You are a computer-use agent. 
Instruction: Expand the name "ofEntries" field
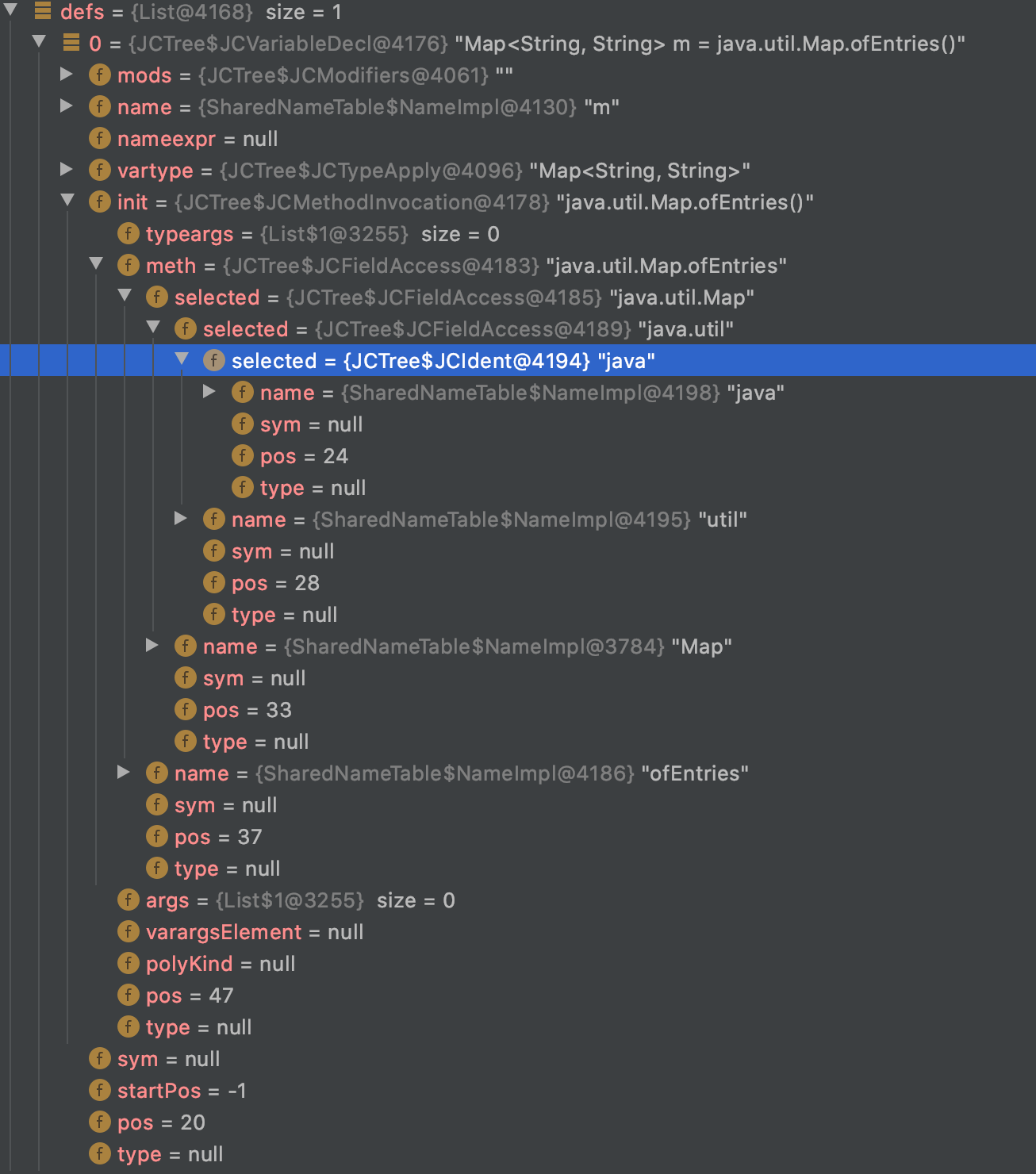coord(125,772)
